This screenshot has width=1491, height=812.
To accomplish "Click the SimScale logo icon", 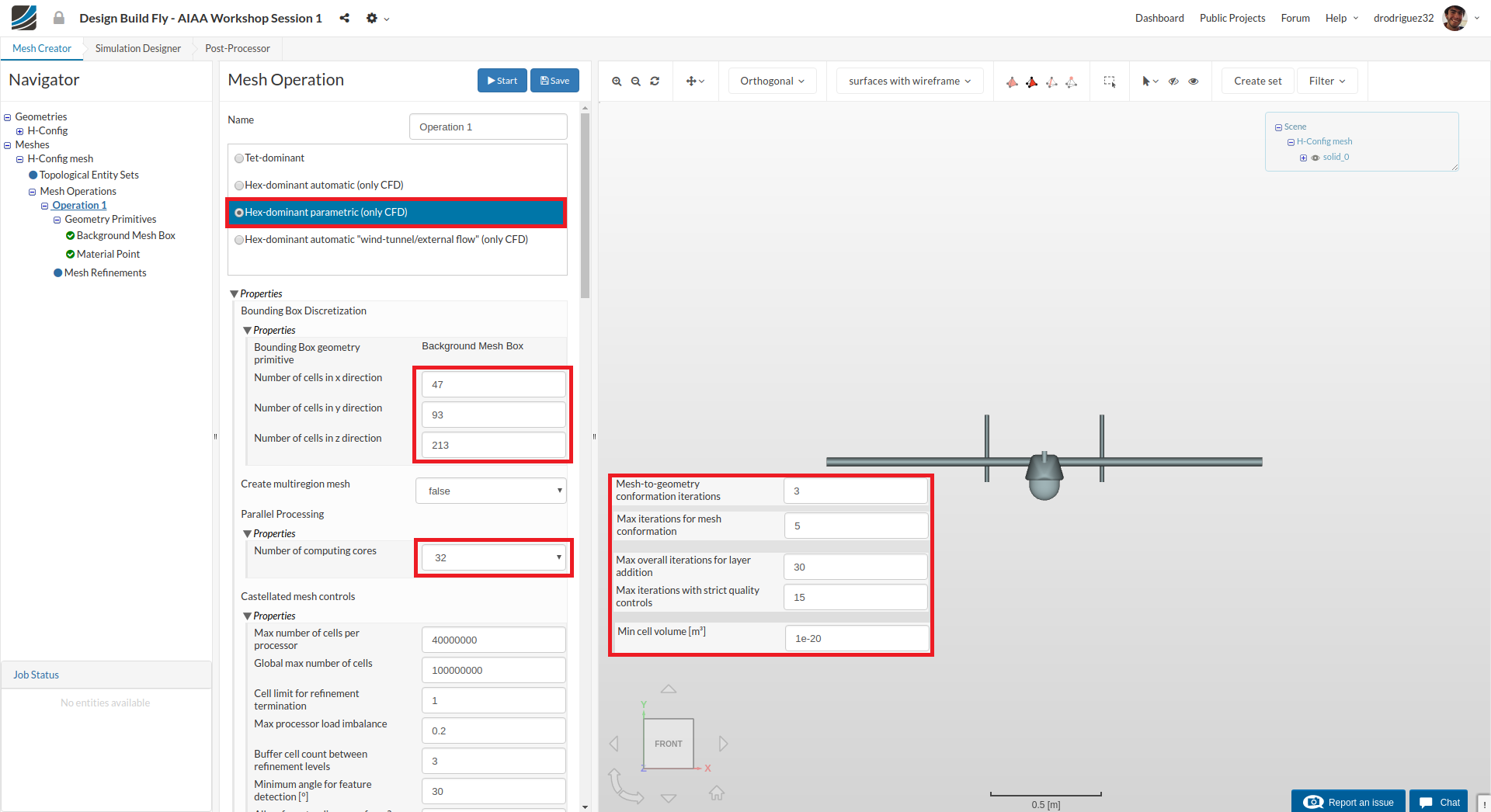I will (24, 17).
